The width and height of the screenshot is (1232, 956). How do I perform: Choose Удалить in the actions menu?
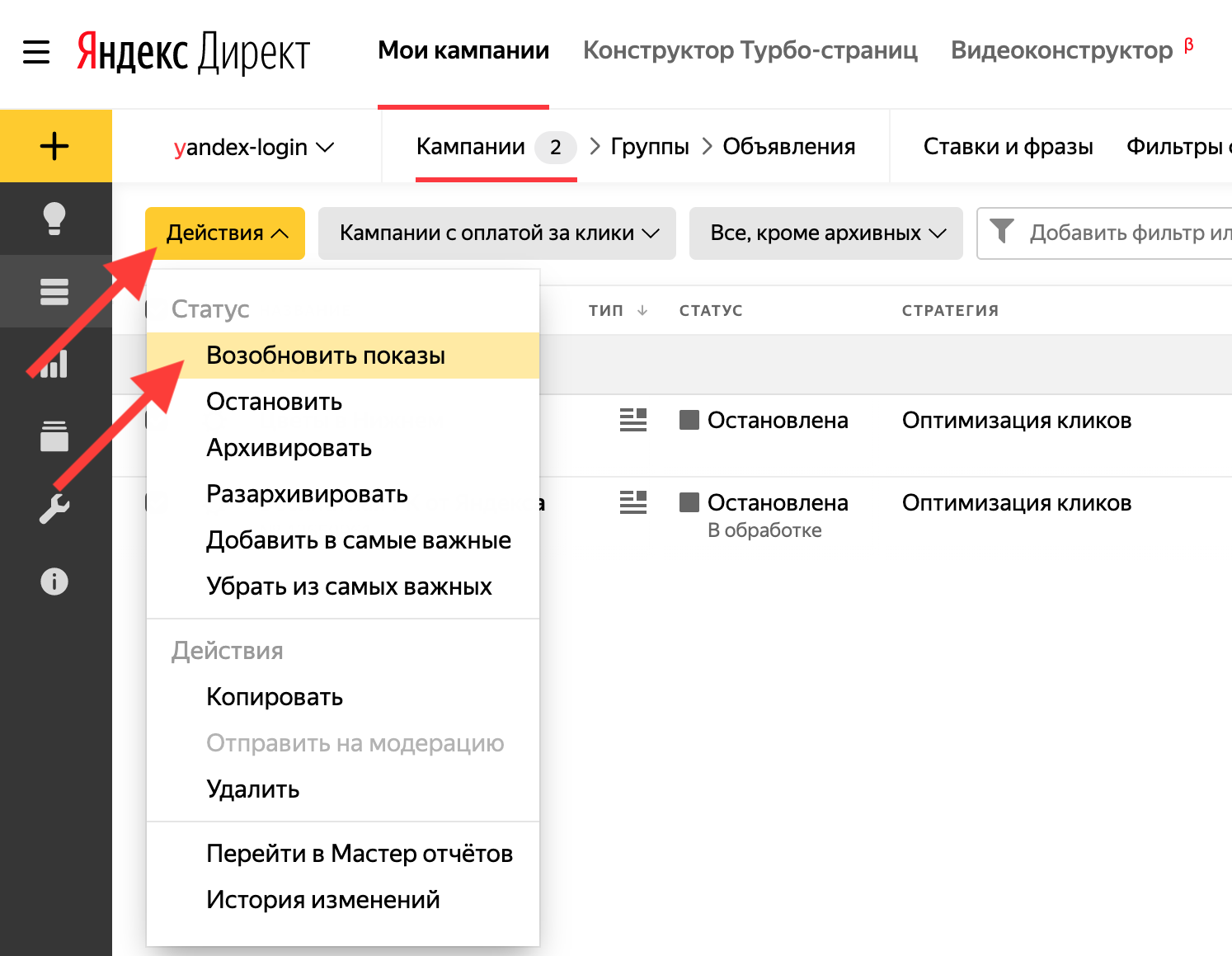pyautogui.click(x=343, y=789)
